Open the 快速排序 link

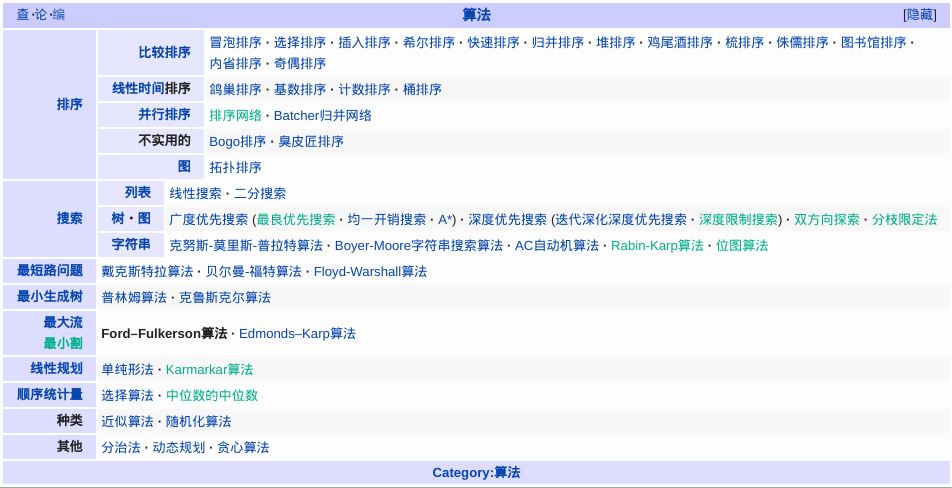493,43
